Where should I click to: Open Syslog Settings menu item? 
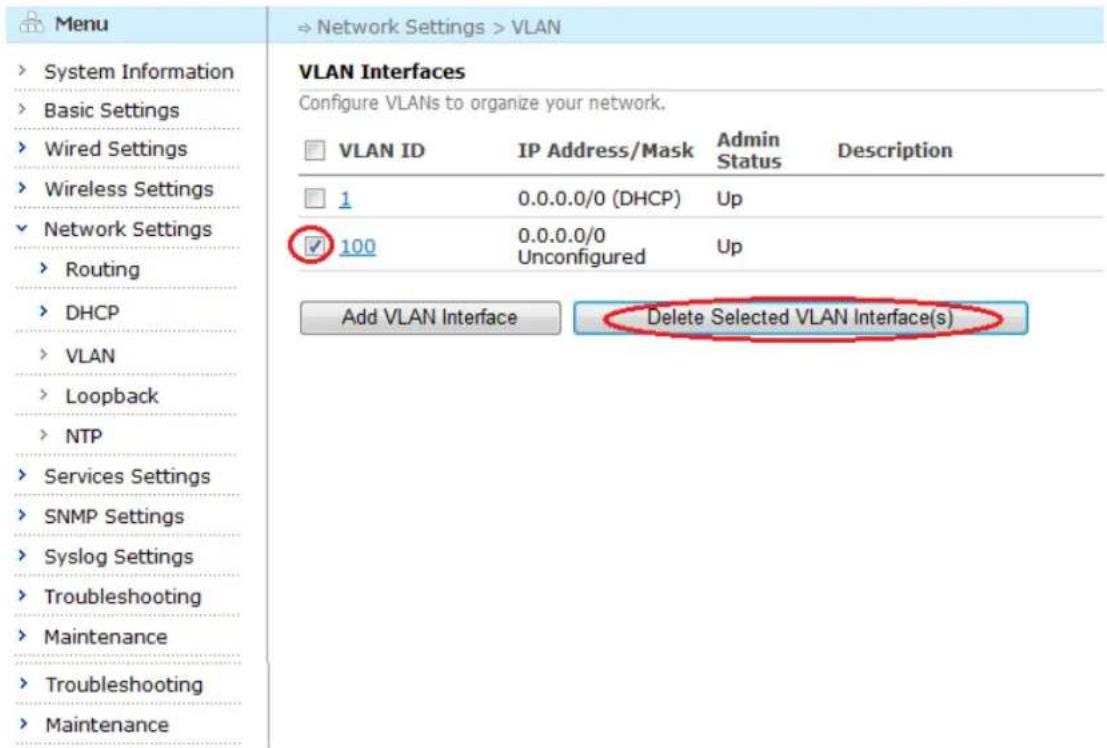(x=119, y=557)
